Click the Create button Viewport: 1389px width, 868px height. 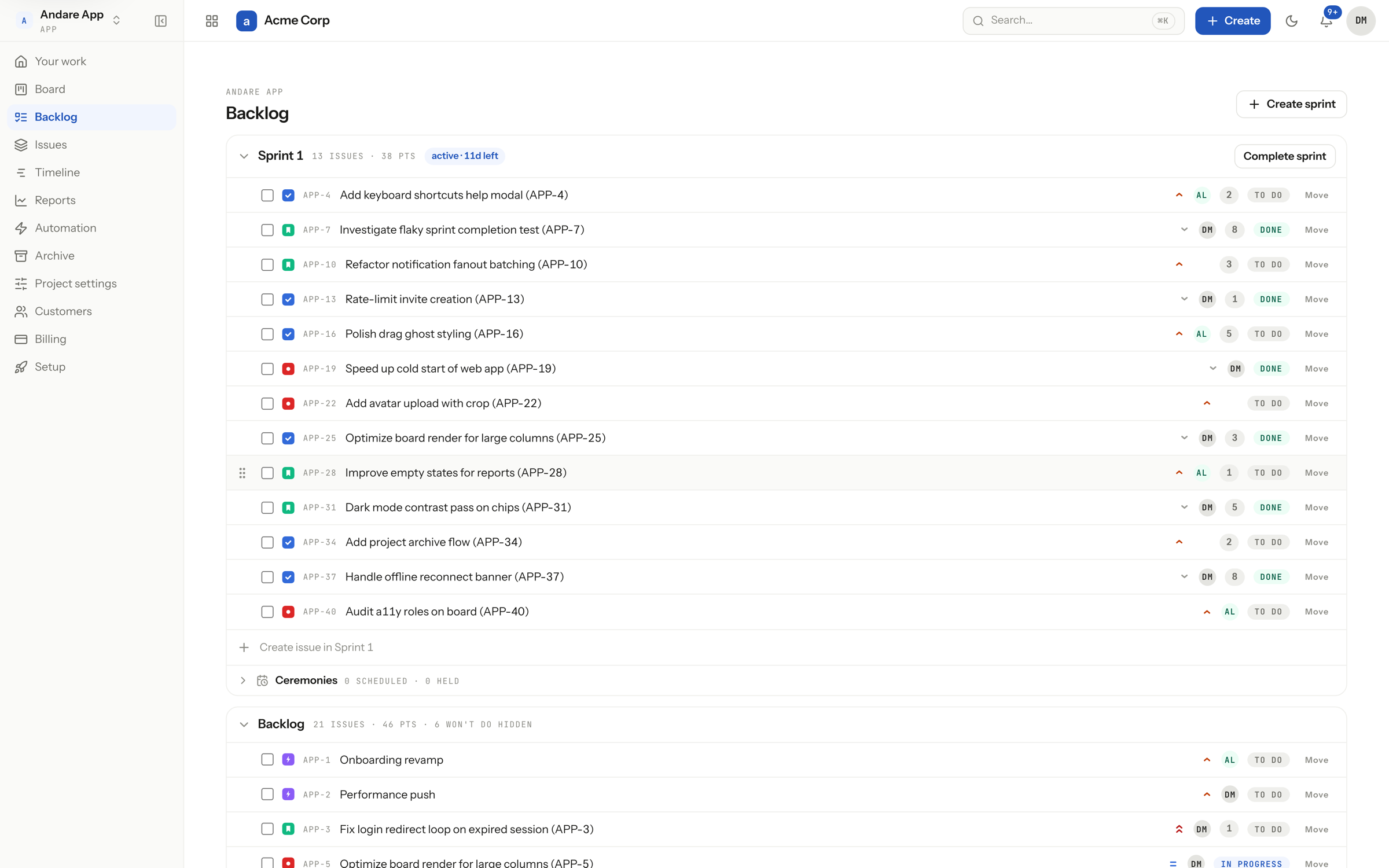[x=1233, y=21]
